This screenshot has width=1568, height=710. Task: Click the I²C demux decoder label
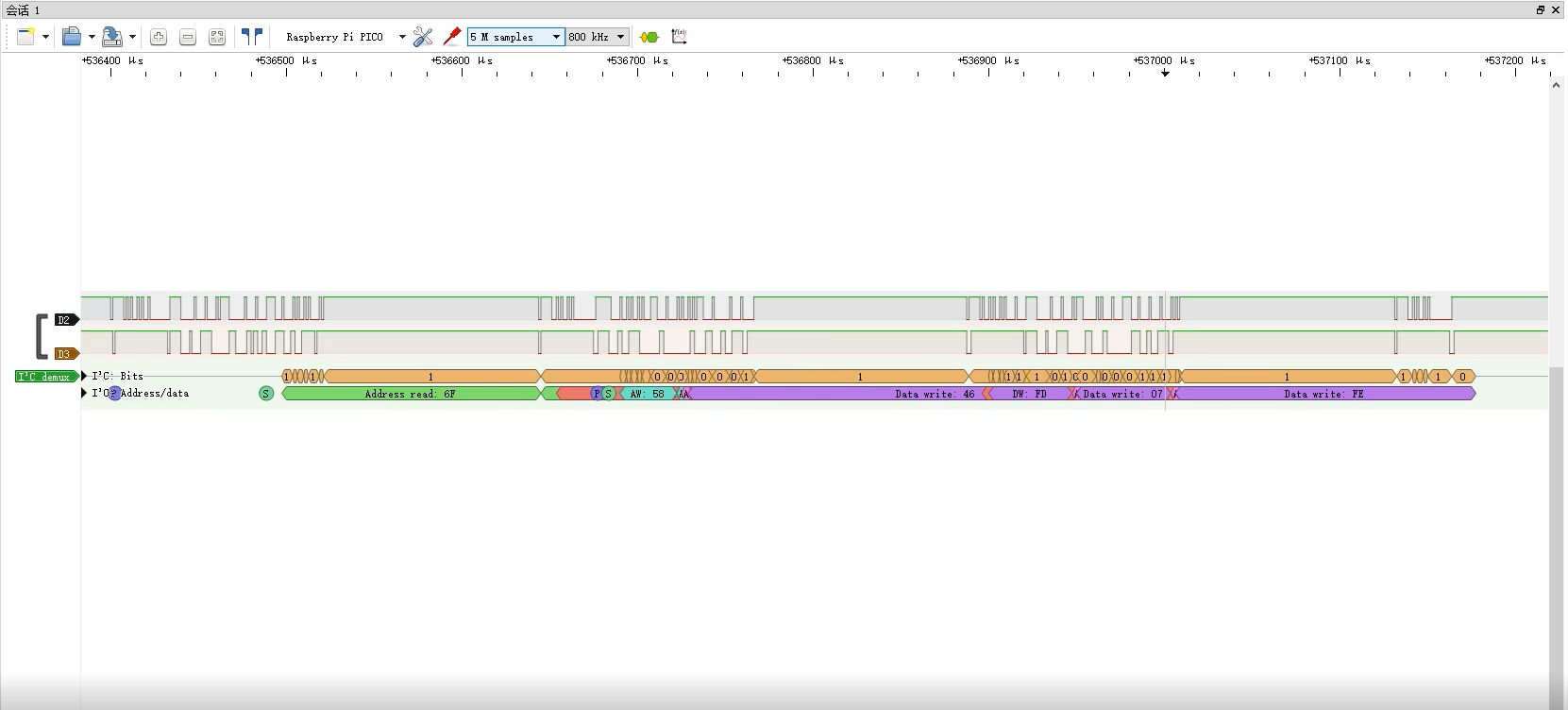(45, 377)
